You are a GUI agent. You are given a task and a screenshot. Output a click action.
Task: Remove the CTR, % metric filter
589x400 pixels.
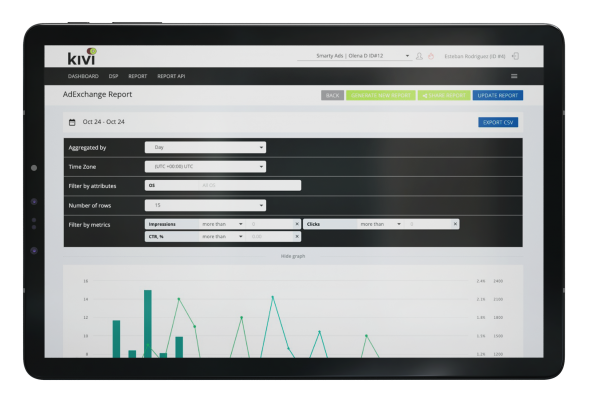coord(297,237)
